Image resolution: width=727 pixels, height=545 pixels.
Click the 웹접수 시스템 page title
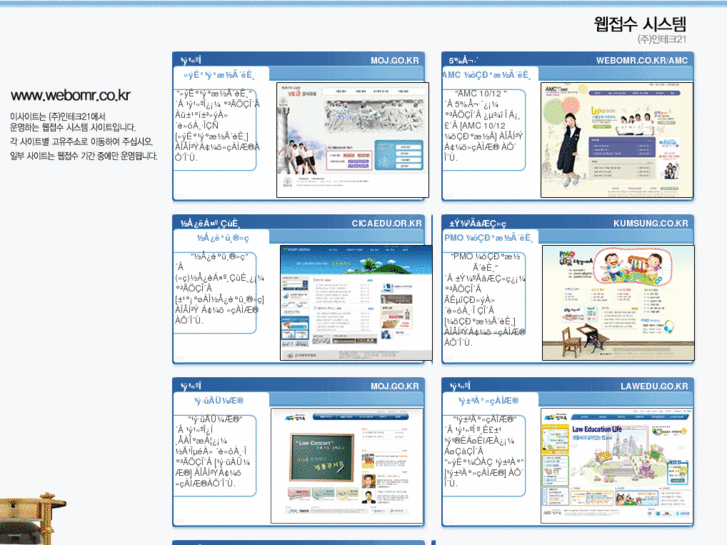pos(640,24)
